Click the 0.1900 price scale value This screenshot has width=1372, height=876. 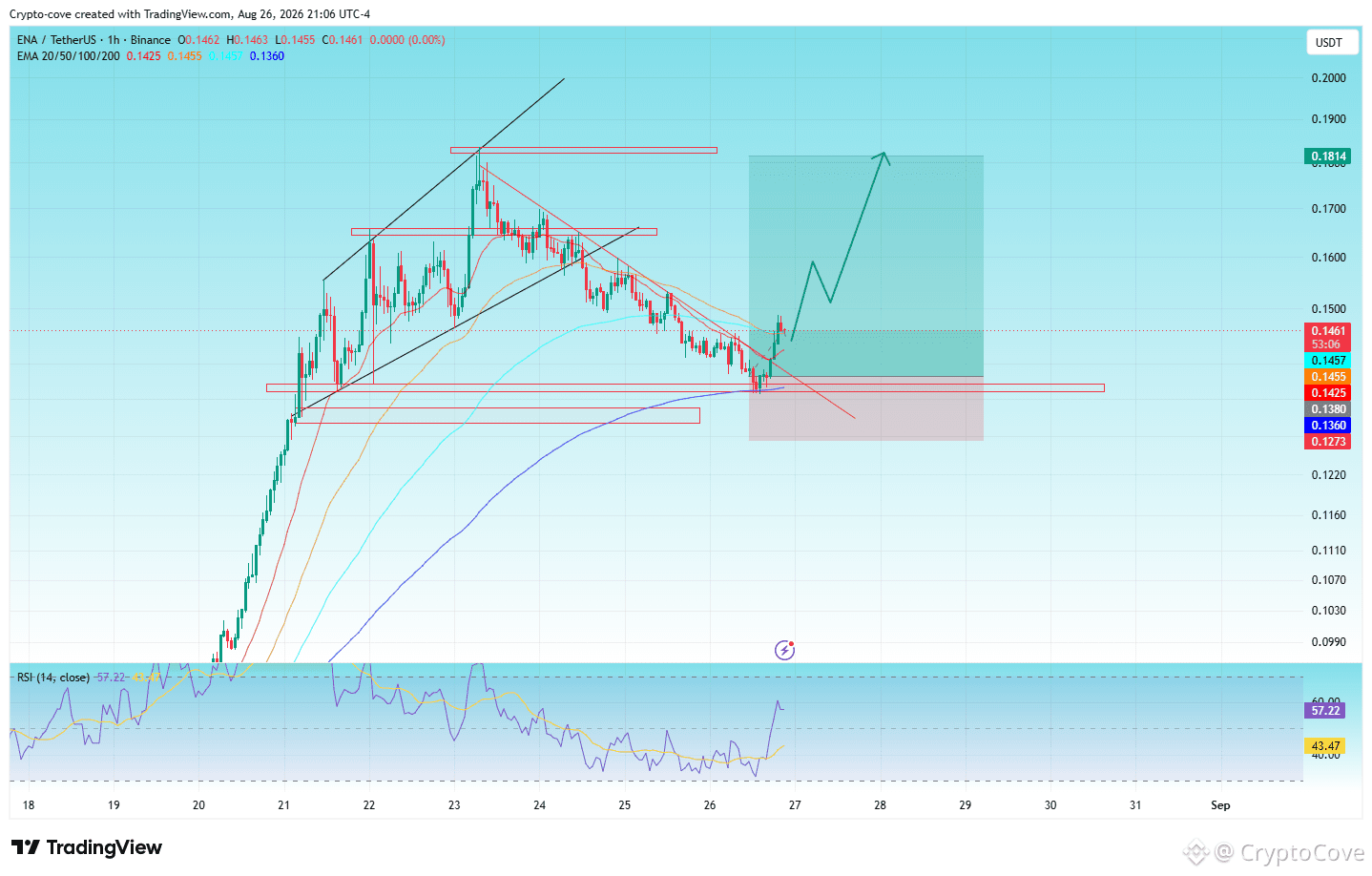[x=1329, y=119]
